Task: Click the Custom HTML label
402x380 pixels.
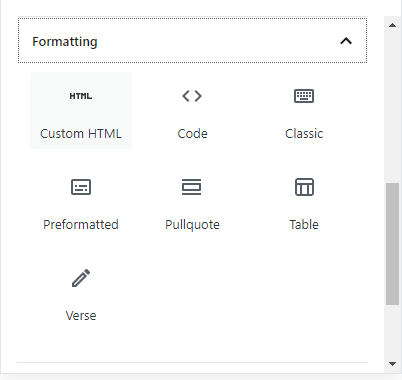Action: [81, 134]
